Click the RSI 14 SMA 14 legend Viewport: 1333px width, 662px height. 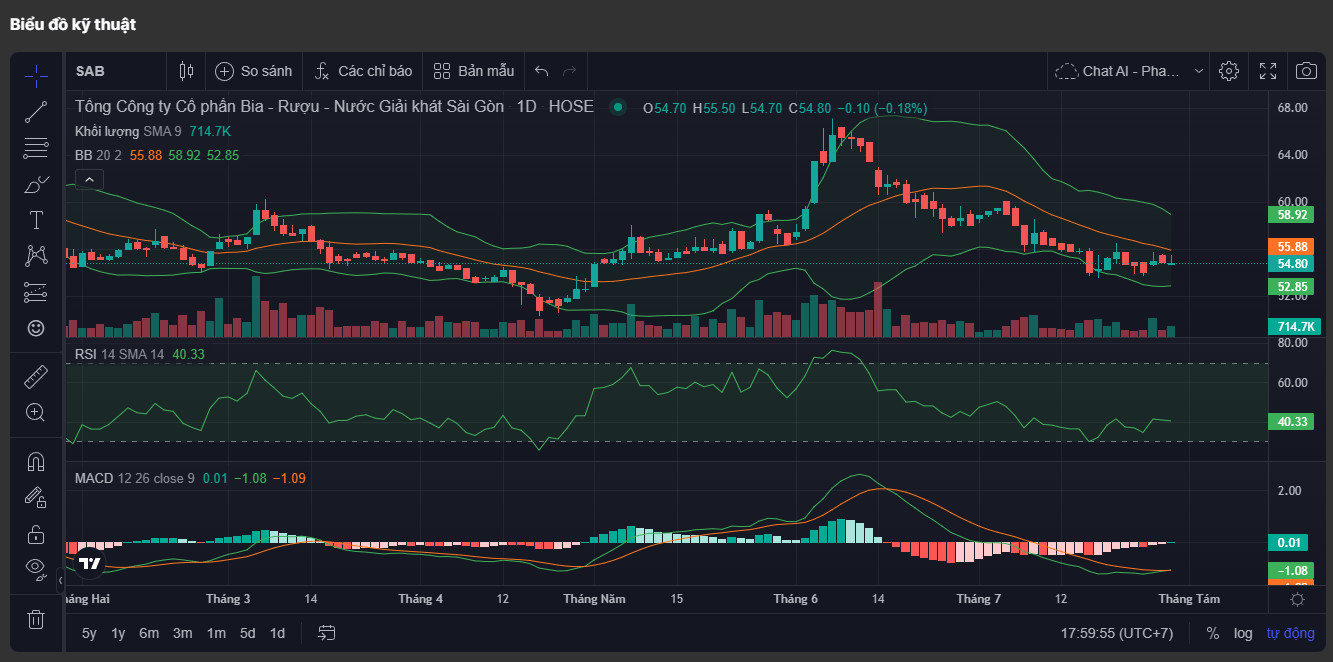pos(120,354)
